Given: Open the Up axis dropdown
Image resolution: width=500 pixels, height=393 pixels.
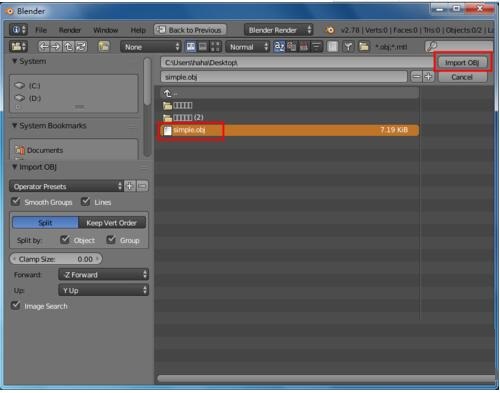Looking at the screenshot, I should coord(103,290).
